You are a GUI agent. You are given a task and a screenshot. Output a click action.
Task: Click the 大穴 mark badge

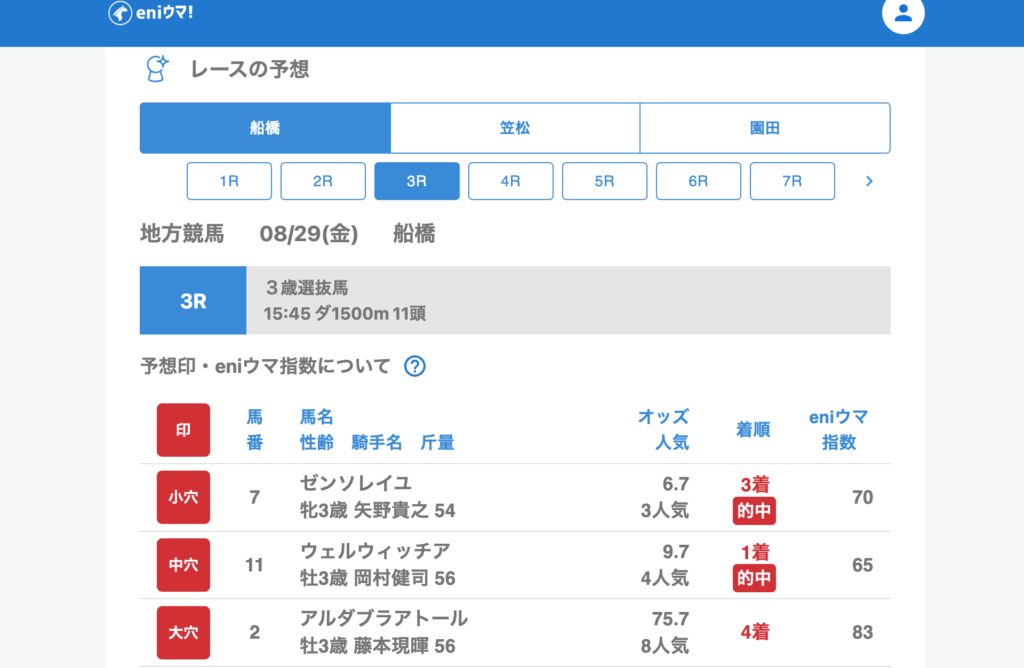tap(183, 632)
